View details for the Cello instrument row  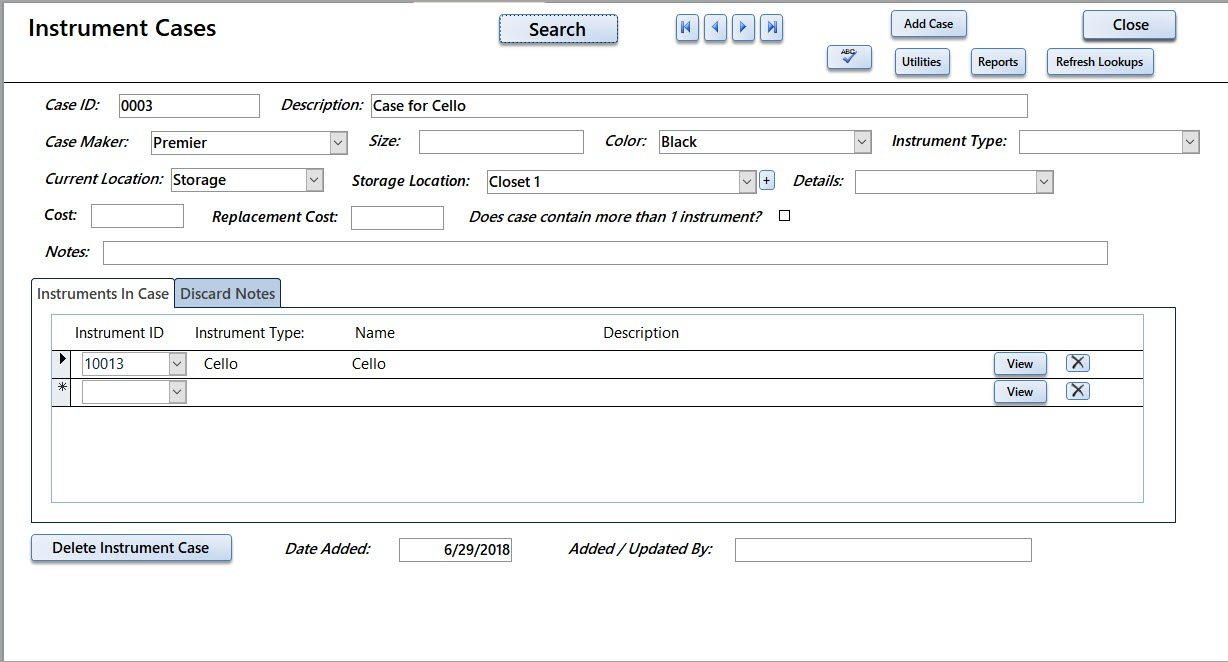pos(1020,364)
